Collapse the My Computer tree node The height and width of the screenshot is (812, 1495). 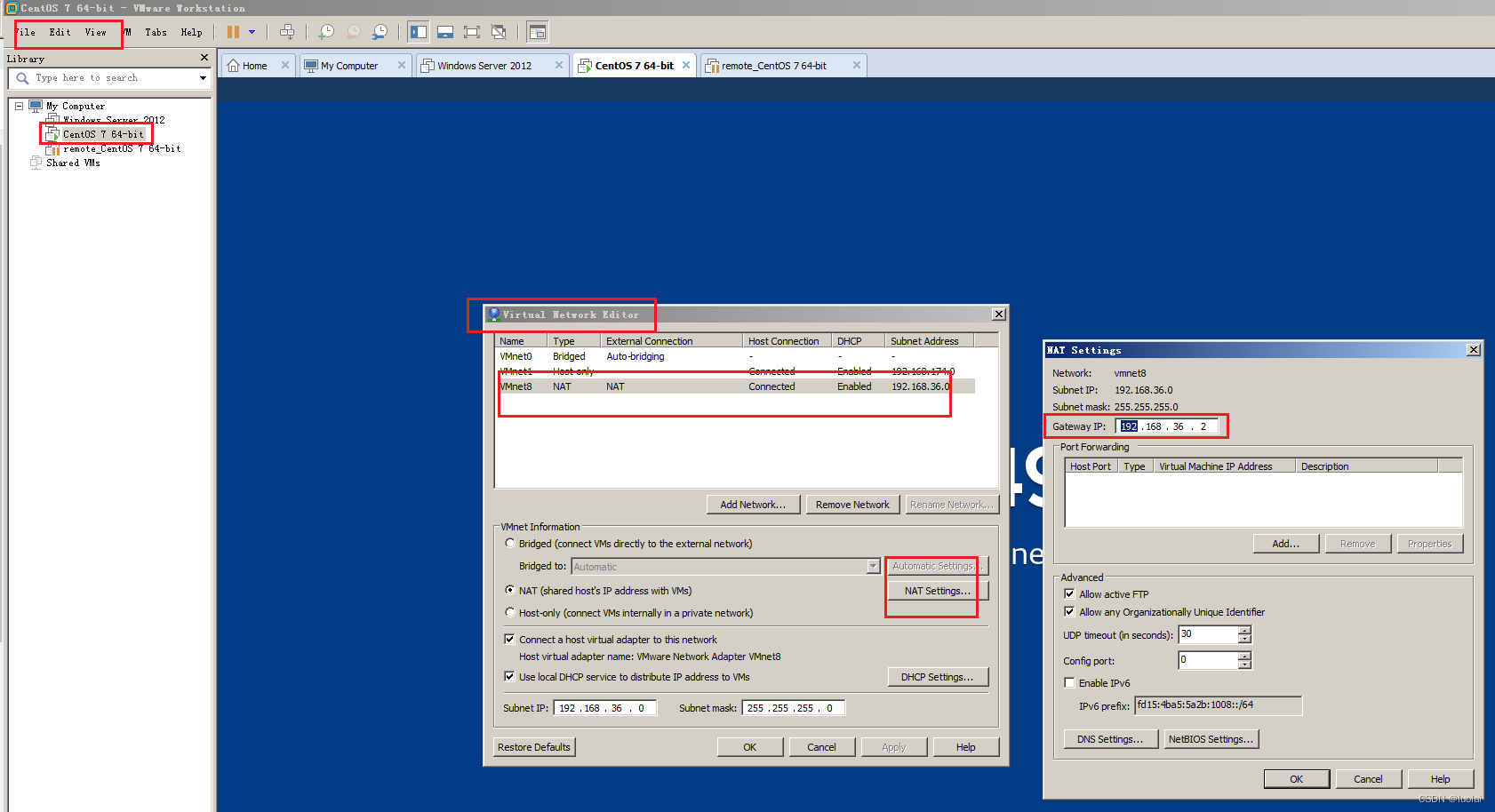click(x=19, y=106)
